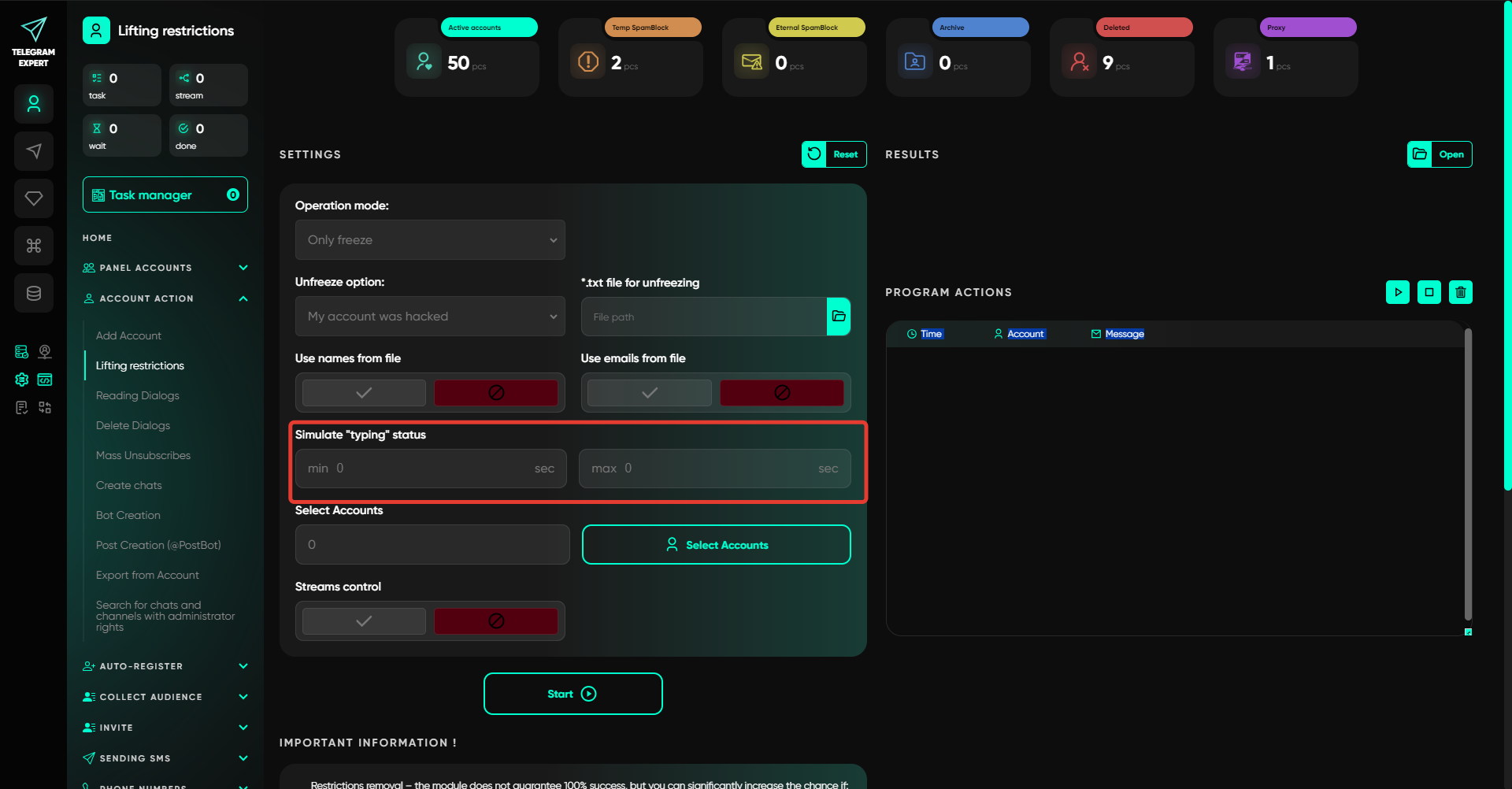Click the stream counter tile

coord(209,85)
